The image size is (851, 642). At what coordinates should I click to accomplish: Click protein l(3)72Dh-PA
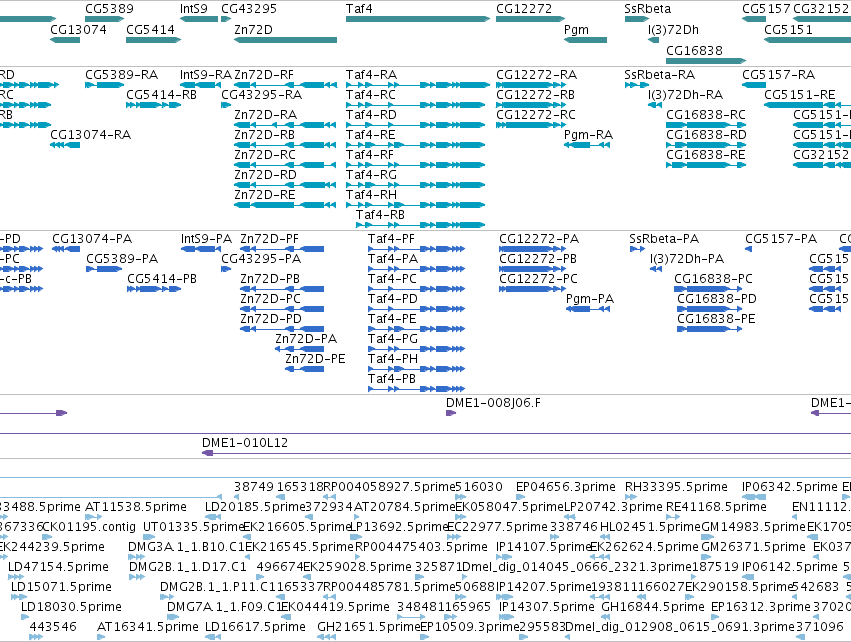tap(656, 269)
